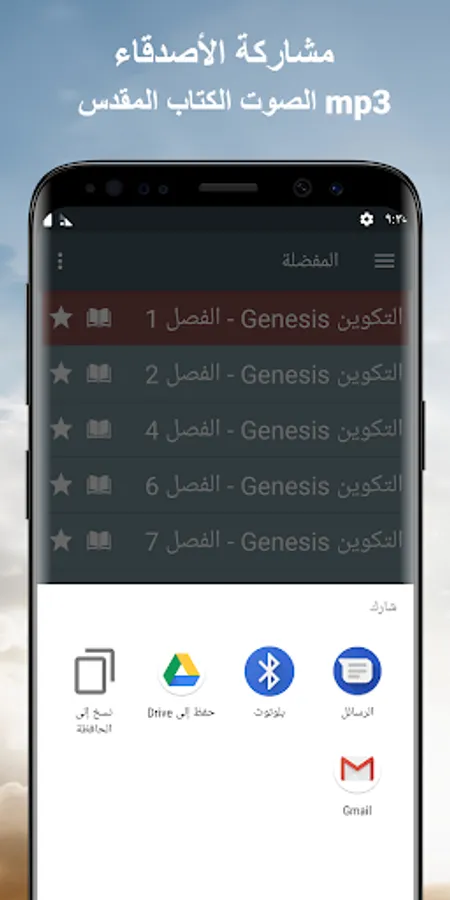Tap the favorites screen title text
The width and height of the screenshot is (450, 900).
[310, 261]
